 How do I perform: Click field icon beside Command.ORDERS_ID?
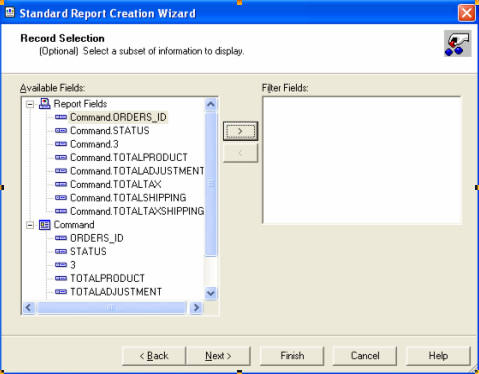point(61,117)
